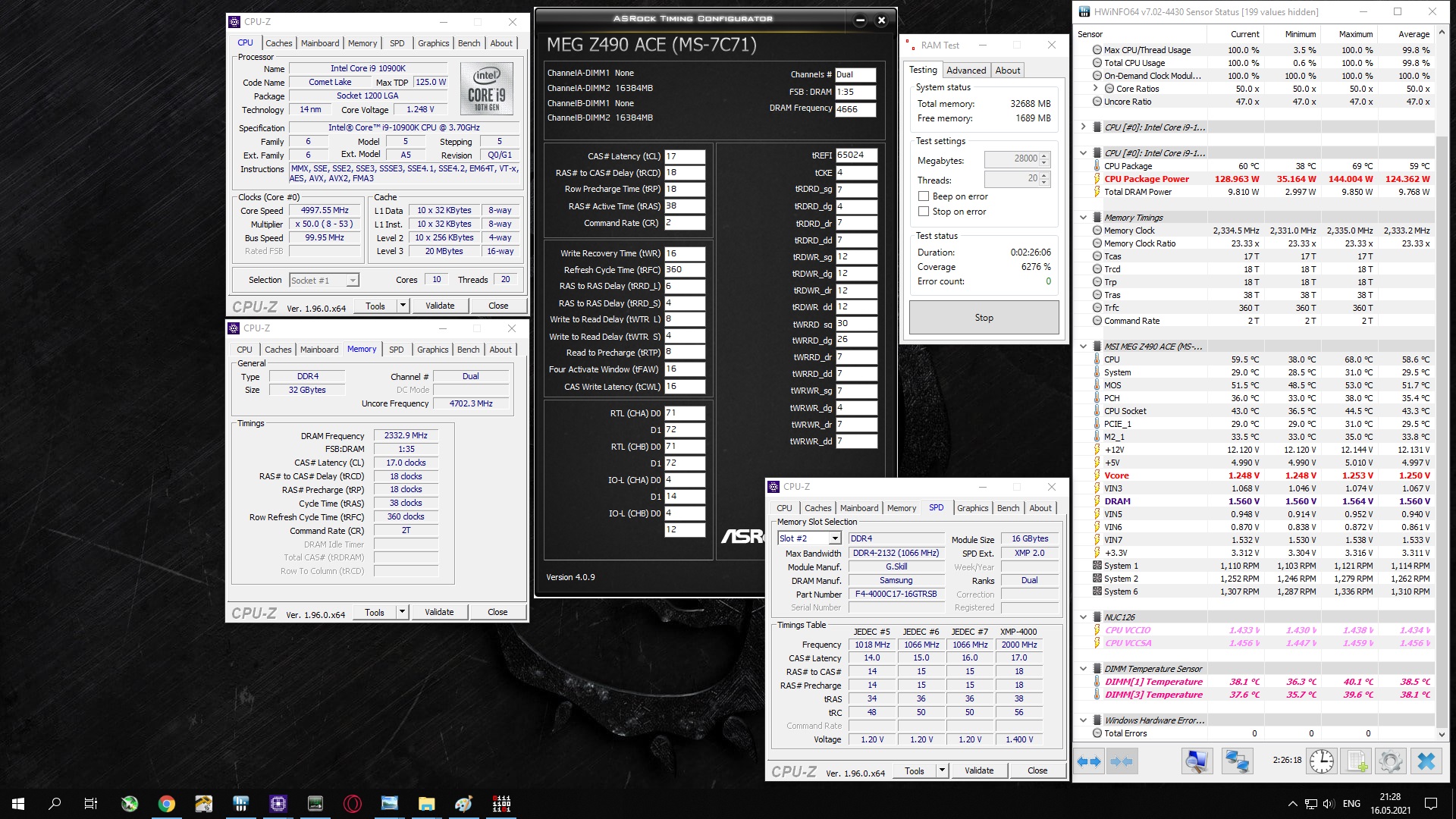The image size is (1456, 819).
Task: Start logging with the sheet-plus icon
Action: tap(1357, 761)
